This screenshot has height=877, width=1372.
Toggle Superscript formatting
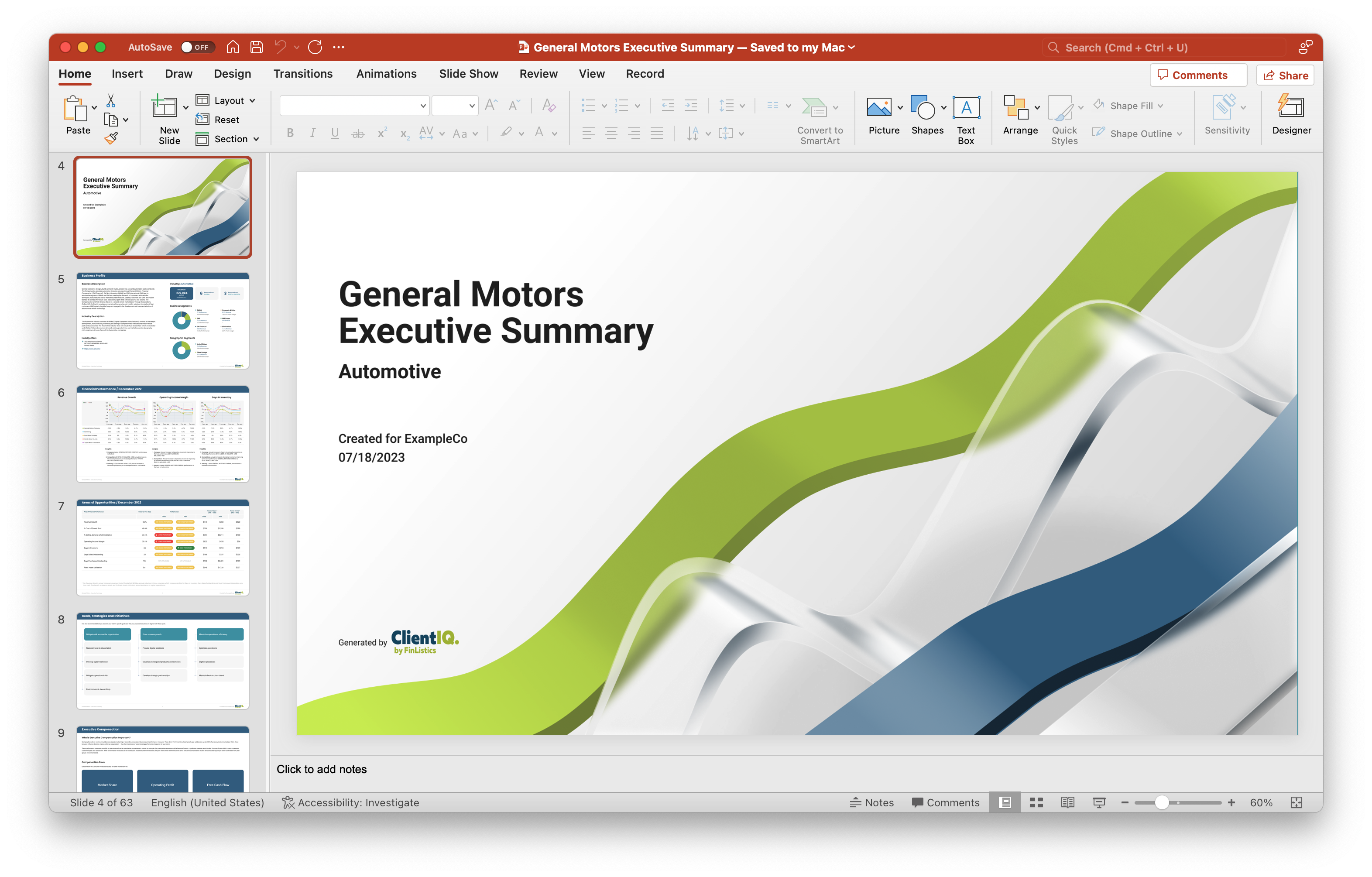(x=382, y=133)
